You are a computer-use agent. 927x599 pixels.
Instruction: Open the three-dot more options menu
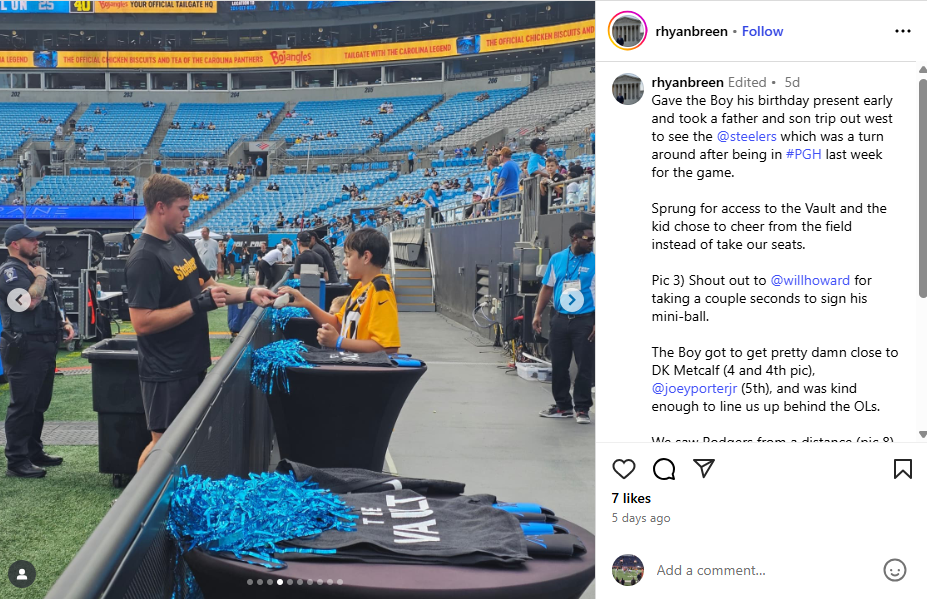click(x=903, y=31)
